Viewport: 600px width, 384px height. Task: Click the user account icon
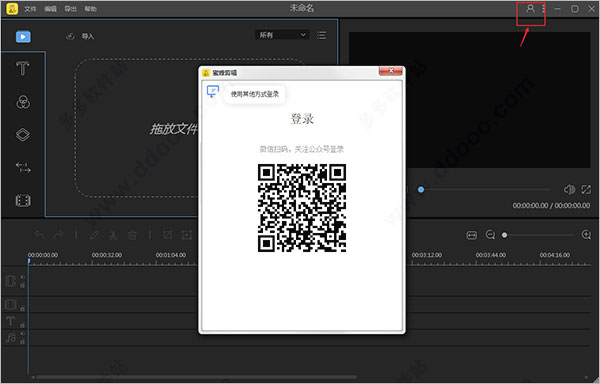click(x=530, y=8)
